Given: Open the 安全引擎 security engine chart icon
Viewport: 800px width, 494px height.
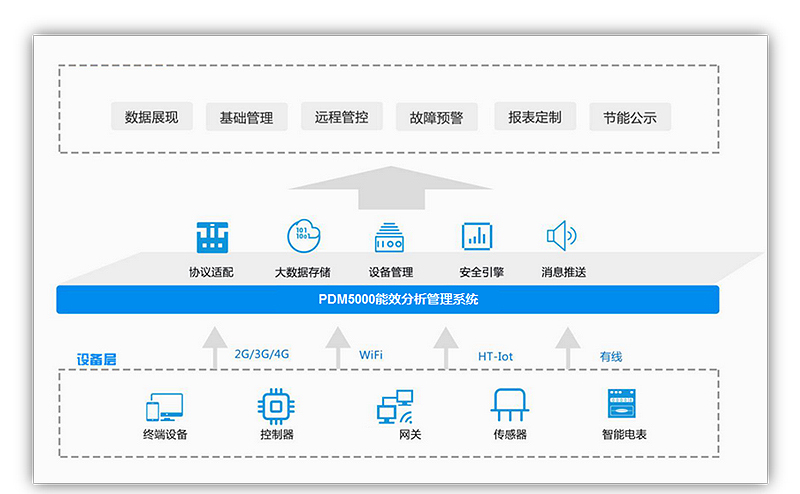Looking at the screenshot, I should pyautogui.click(x=477, y=237).
